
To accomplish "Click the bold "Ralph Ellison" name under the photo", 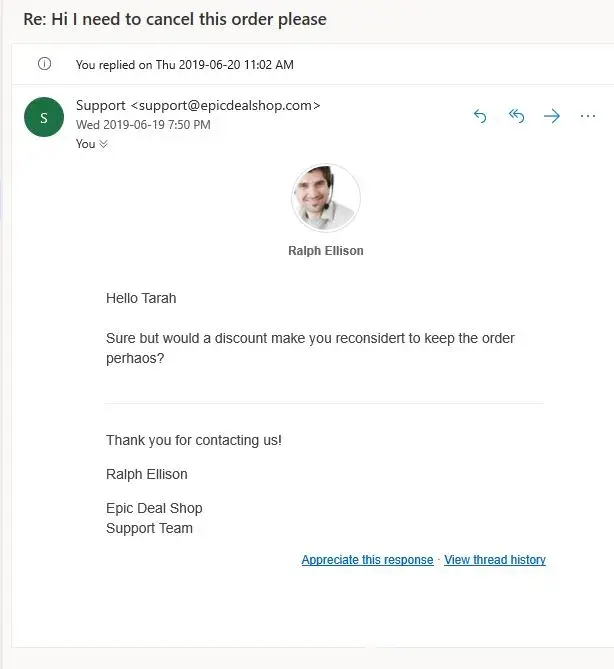I will click(326, 251).
